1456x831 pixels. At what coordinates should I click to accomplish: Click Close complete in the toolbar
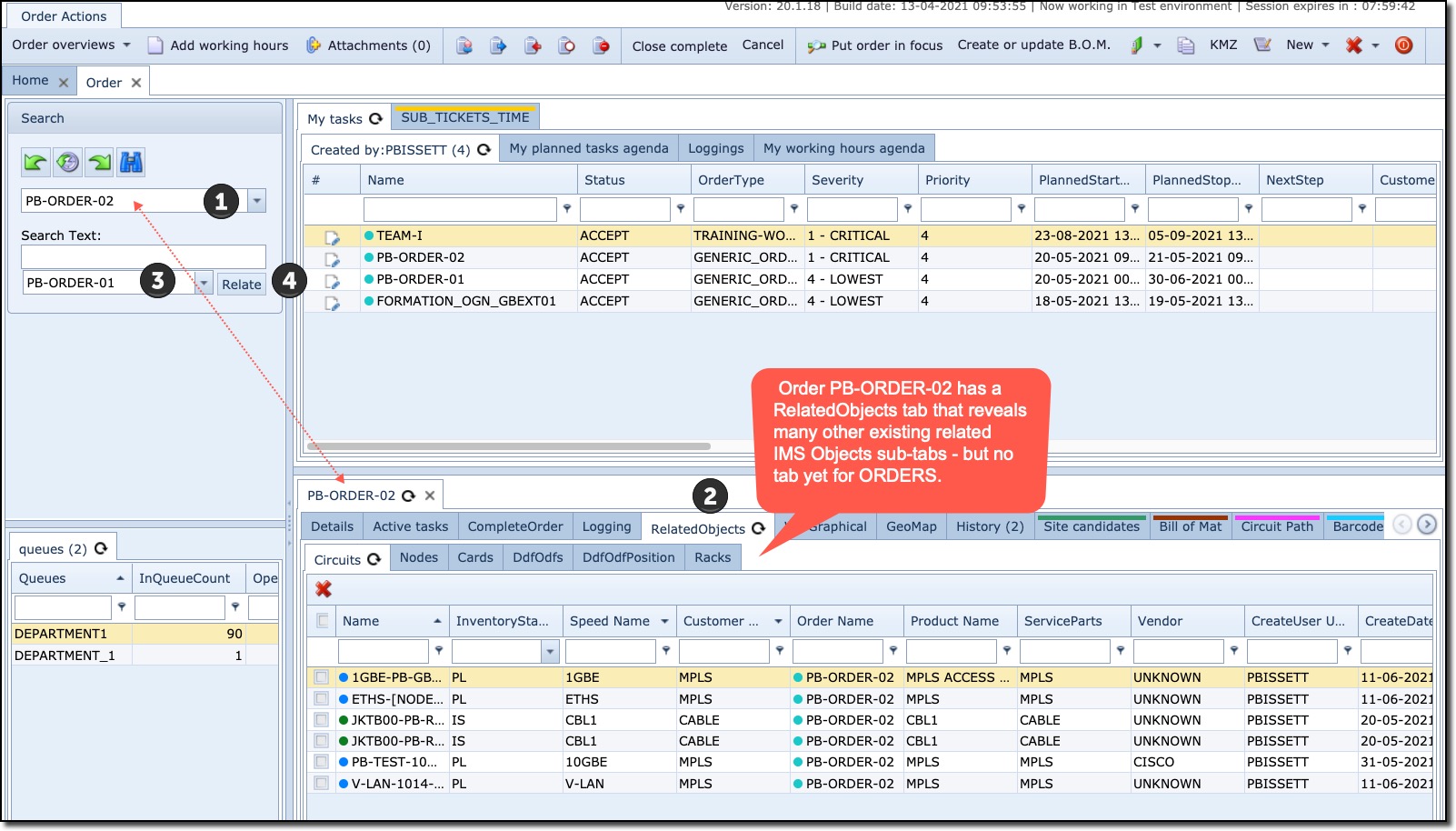[679, 45]
